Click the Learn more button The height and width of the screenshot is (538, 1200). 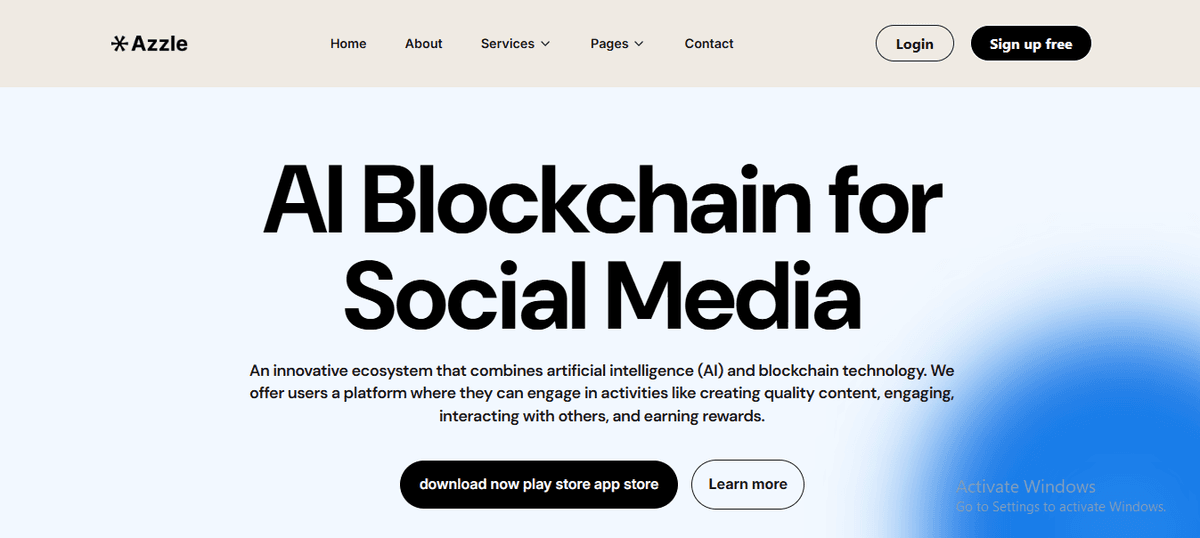(747, 484)
